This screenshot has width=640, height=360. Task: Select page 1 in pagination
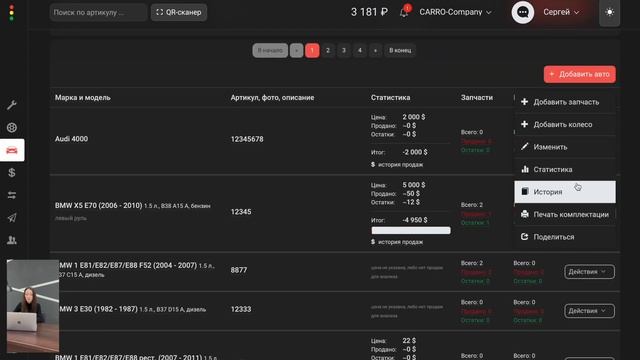pyautogui.click(x=312, y=50)
